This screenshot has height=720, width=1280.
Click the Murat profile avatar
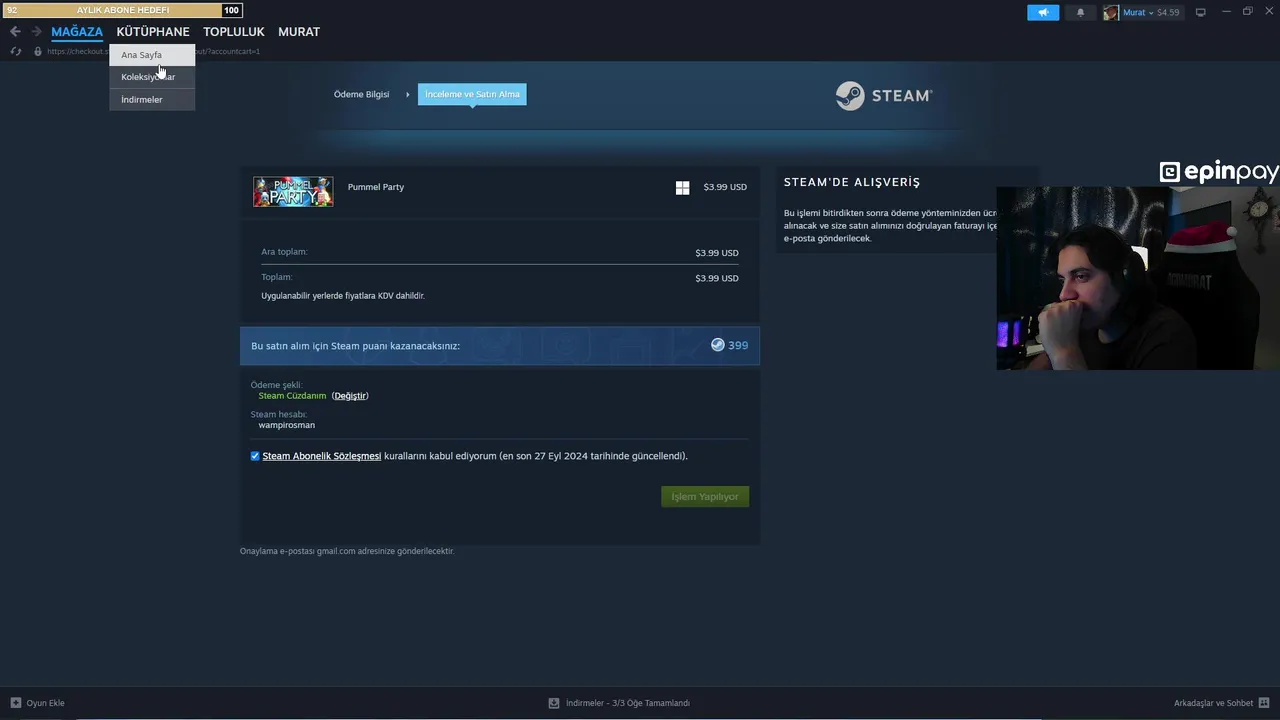[x=1110, y=12]
